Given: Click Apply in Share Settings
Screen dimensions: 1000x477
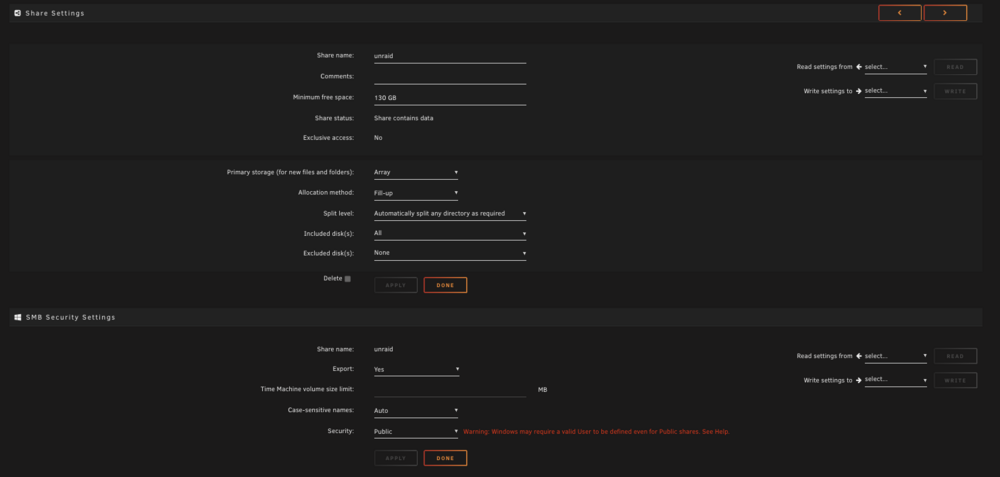Looking at the screenshot, I should tap(396, 285).
